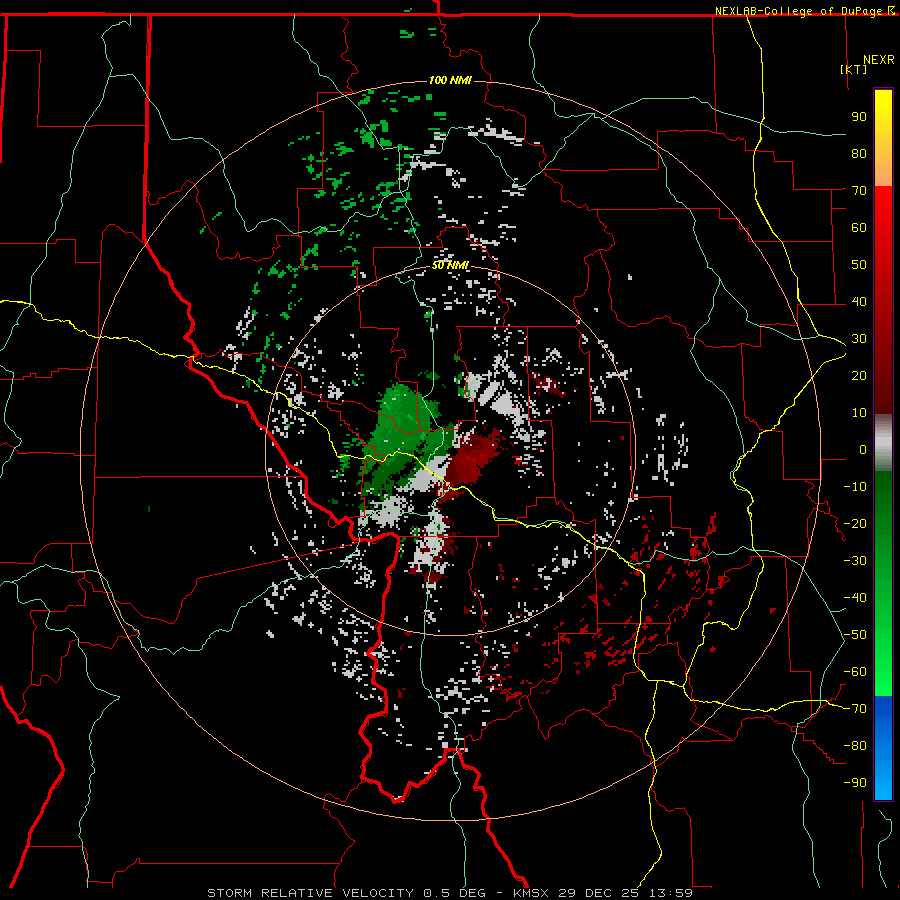Screen dimensions: 900x900
Task: Click the [KT] units label
Action: click(x=854, y=69)
